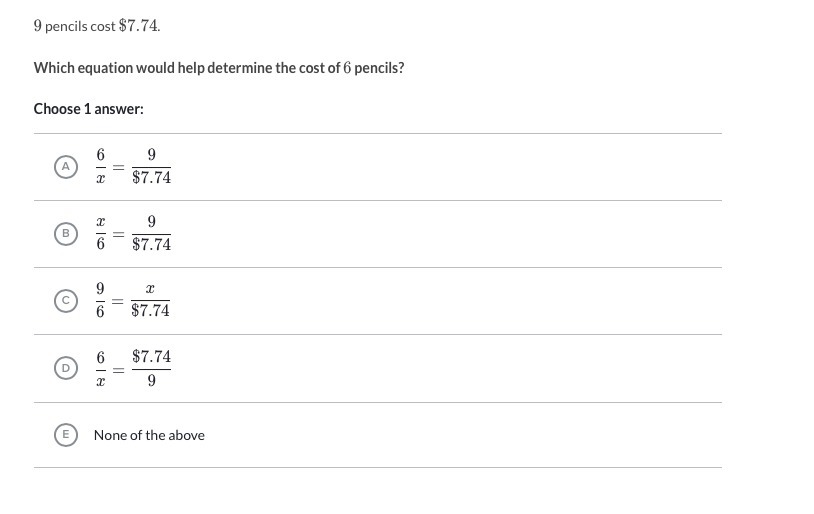Click the "Which equation would help determine" question text
The width and height of the screenshot is (814, 514).
point(219,68)
